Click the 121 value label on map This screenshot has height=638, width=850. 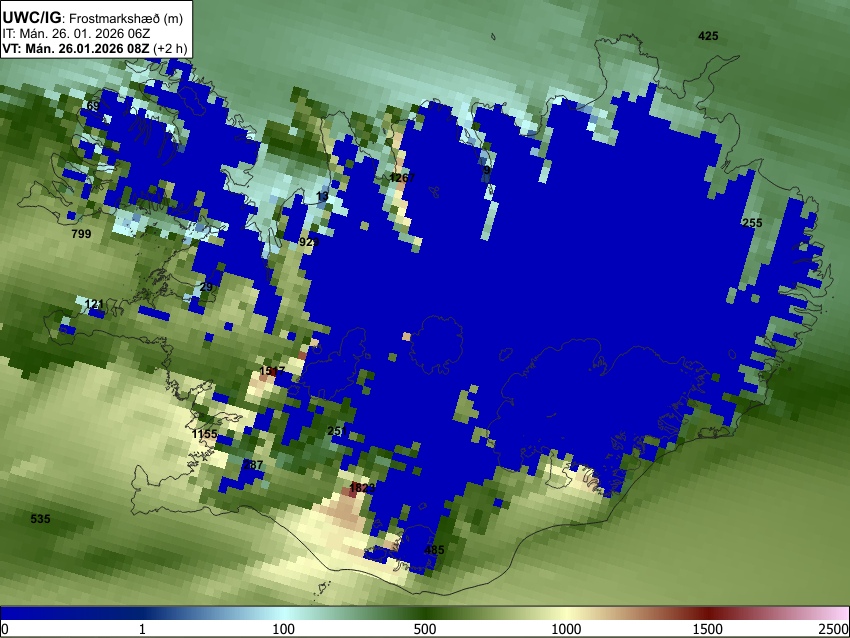[94, 304]
